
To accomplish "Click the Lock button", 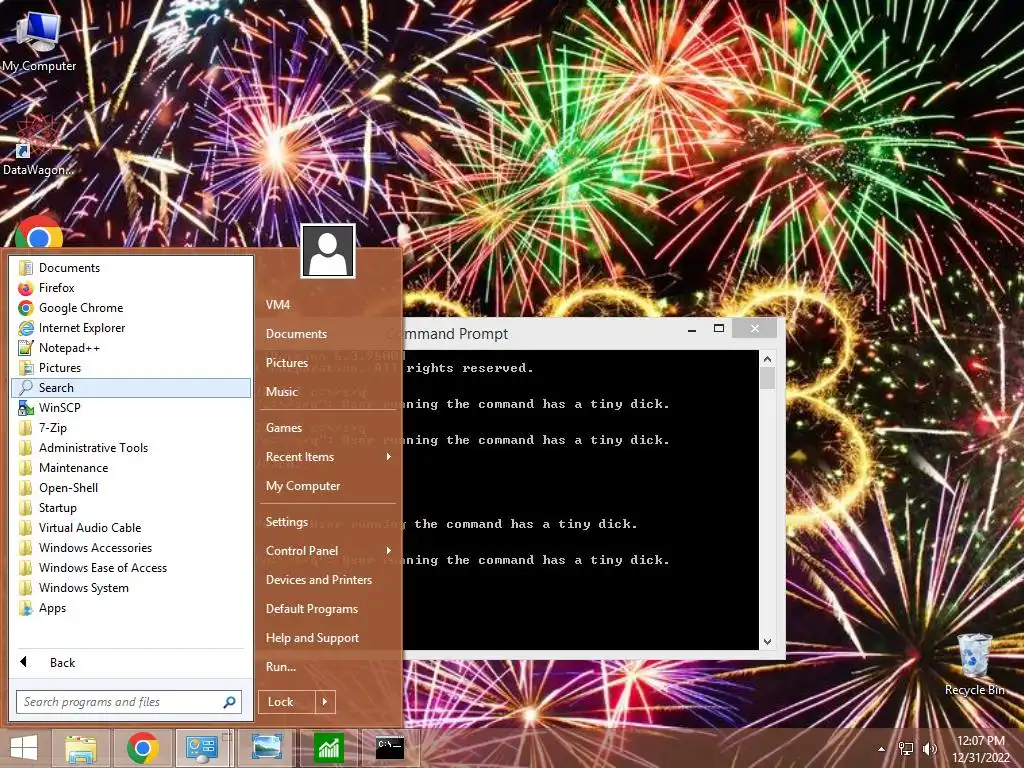I will pyautogui.click(x=287, y=702).
